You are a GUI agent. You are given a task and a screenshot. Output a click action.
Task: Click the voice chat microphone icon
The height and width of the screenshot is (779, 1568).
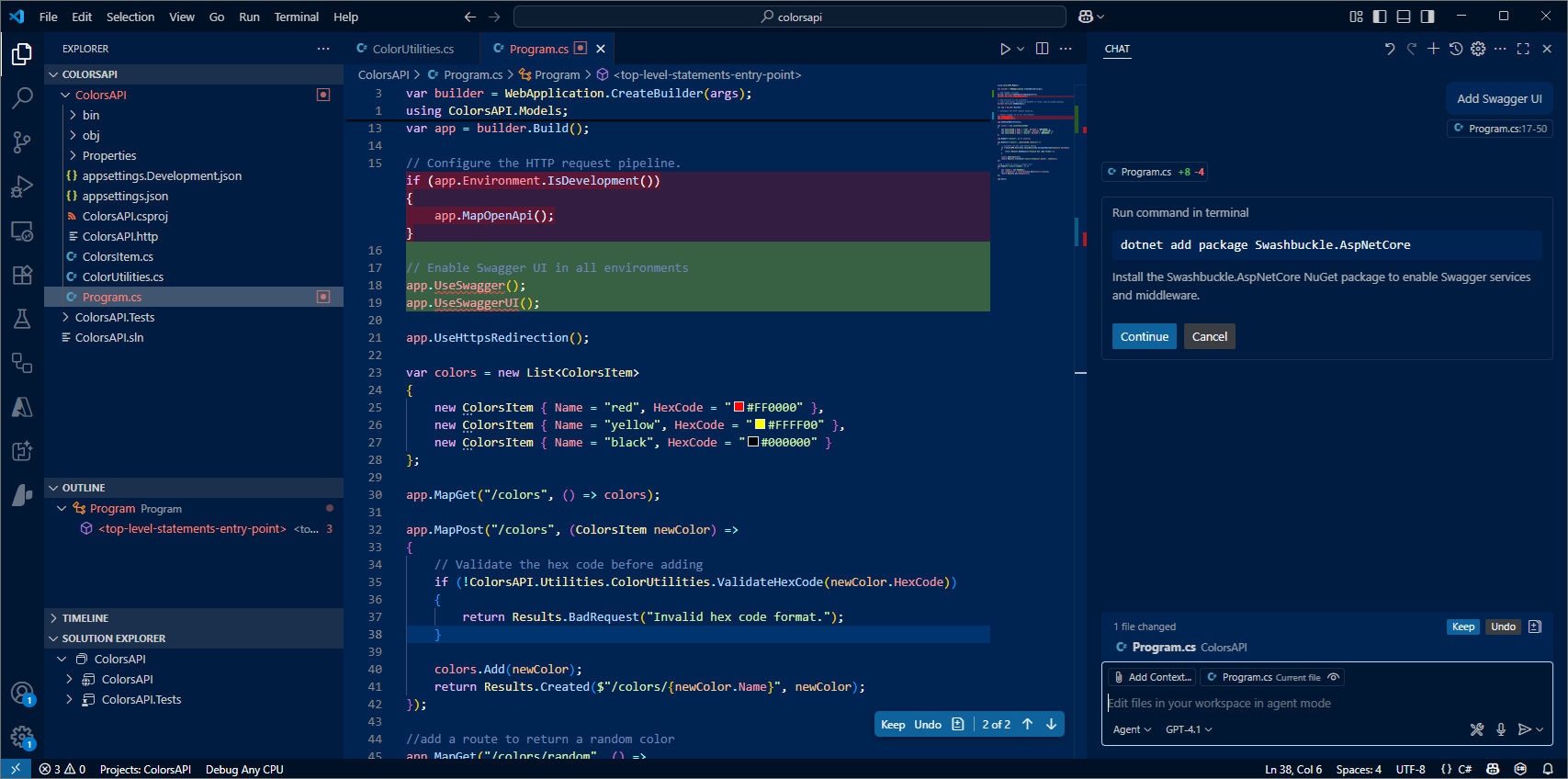point(1501,729)
